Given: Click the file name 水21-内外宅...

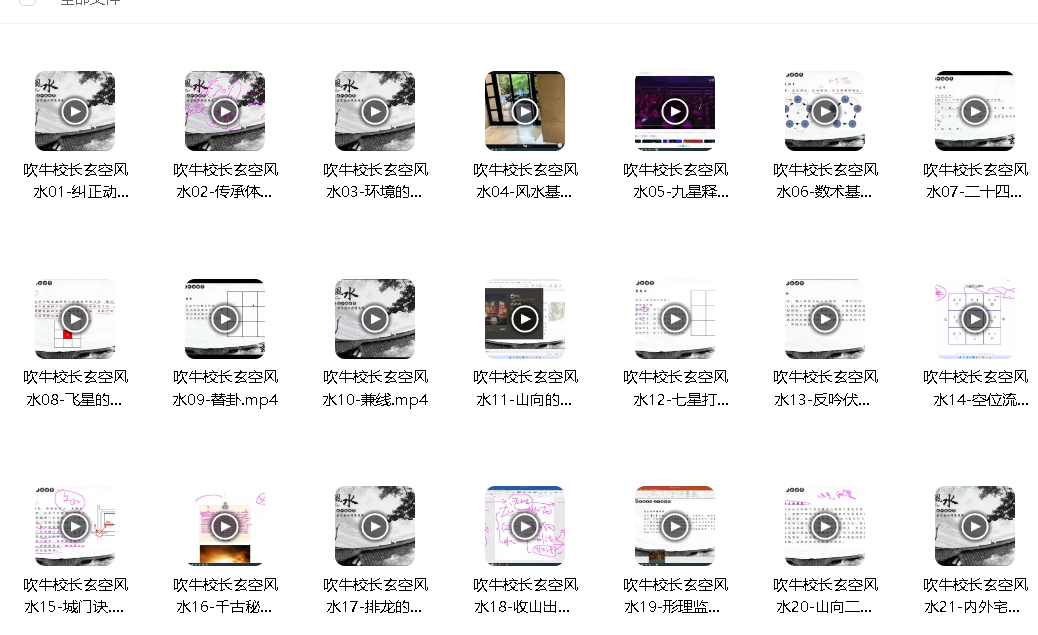Looking at the screenshot, I should click(x=975, y=595).
